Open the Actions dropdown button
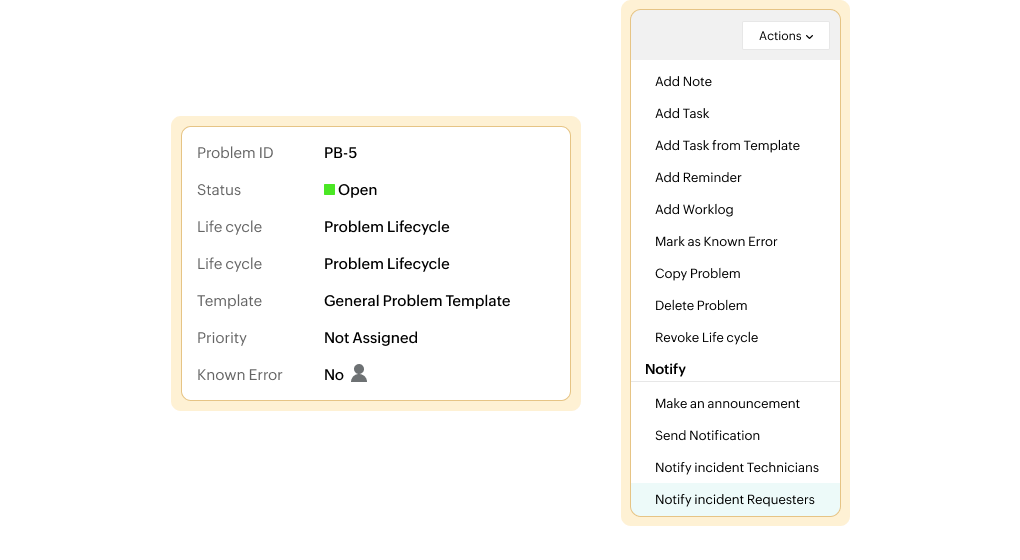This screenshot has width=1020, height=560. click(785, 36)
